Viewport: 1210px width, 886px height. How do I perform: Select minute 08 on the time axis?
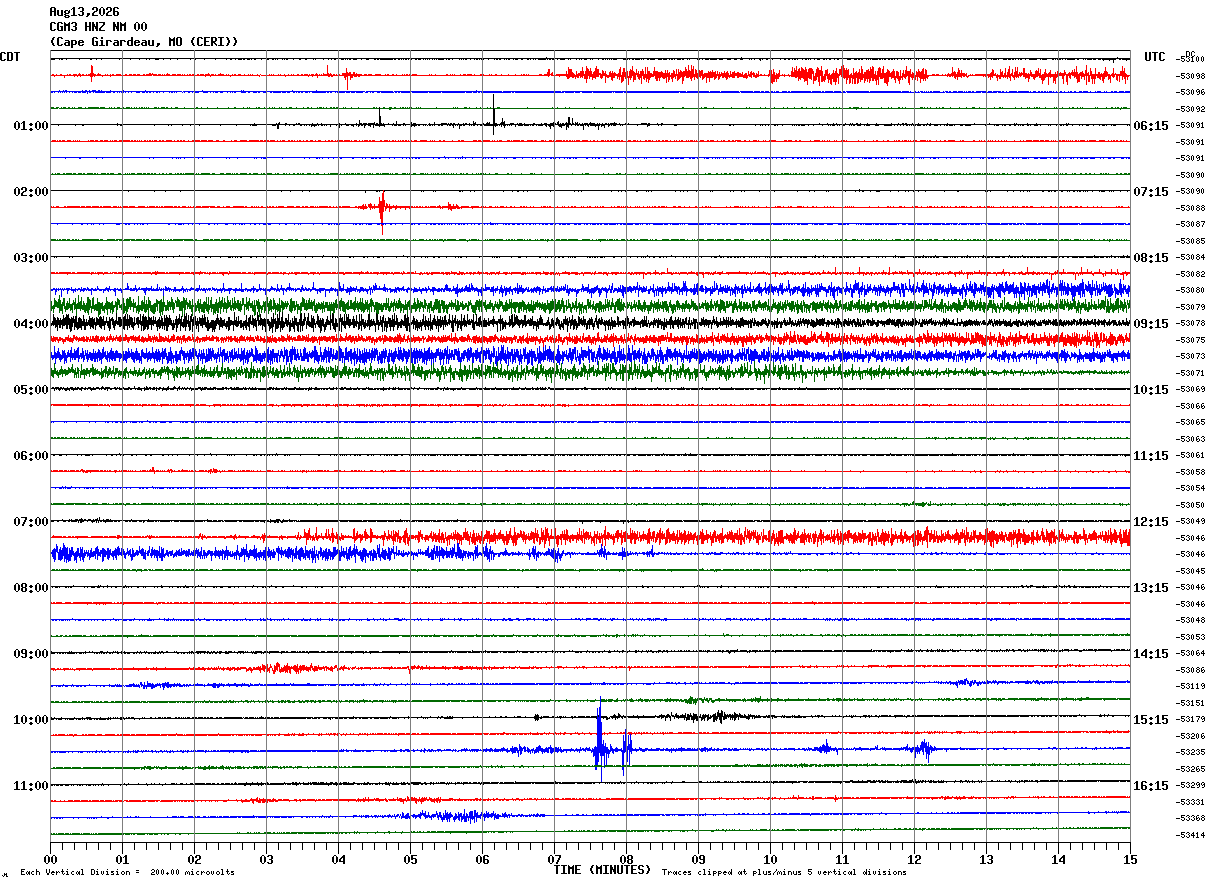[626, 859]
